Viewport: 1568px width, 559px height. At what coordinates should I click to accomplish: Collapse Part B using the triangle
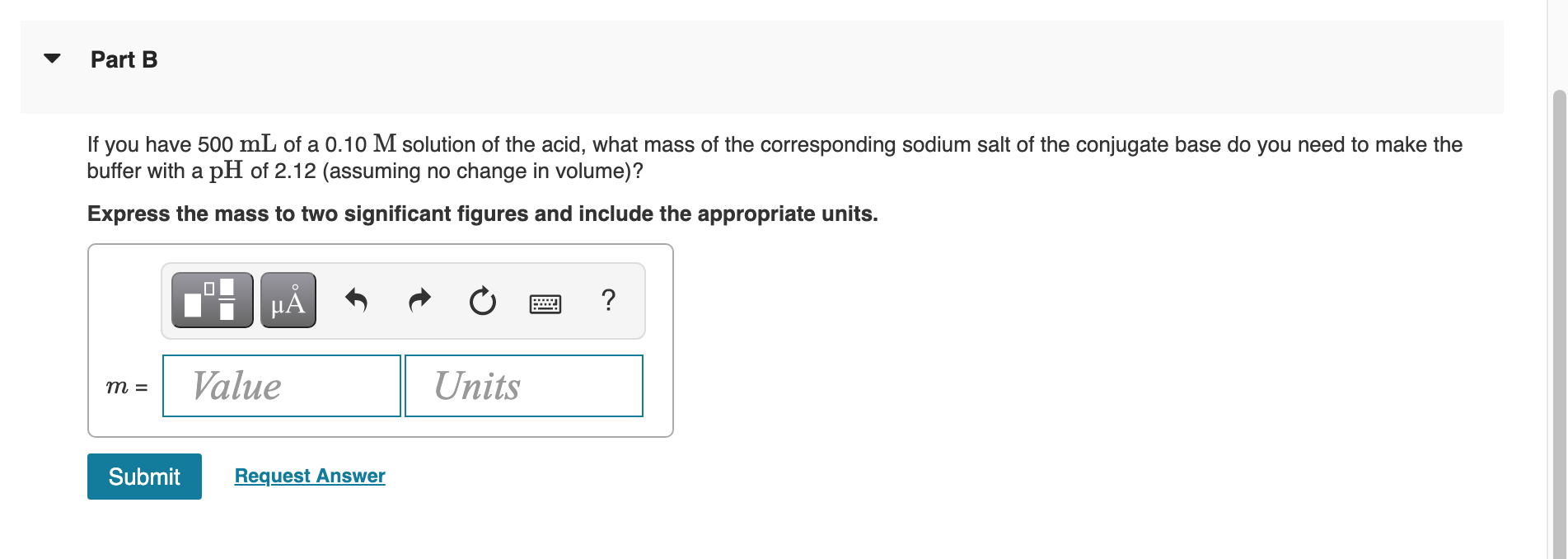point(53,59)
